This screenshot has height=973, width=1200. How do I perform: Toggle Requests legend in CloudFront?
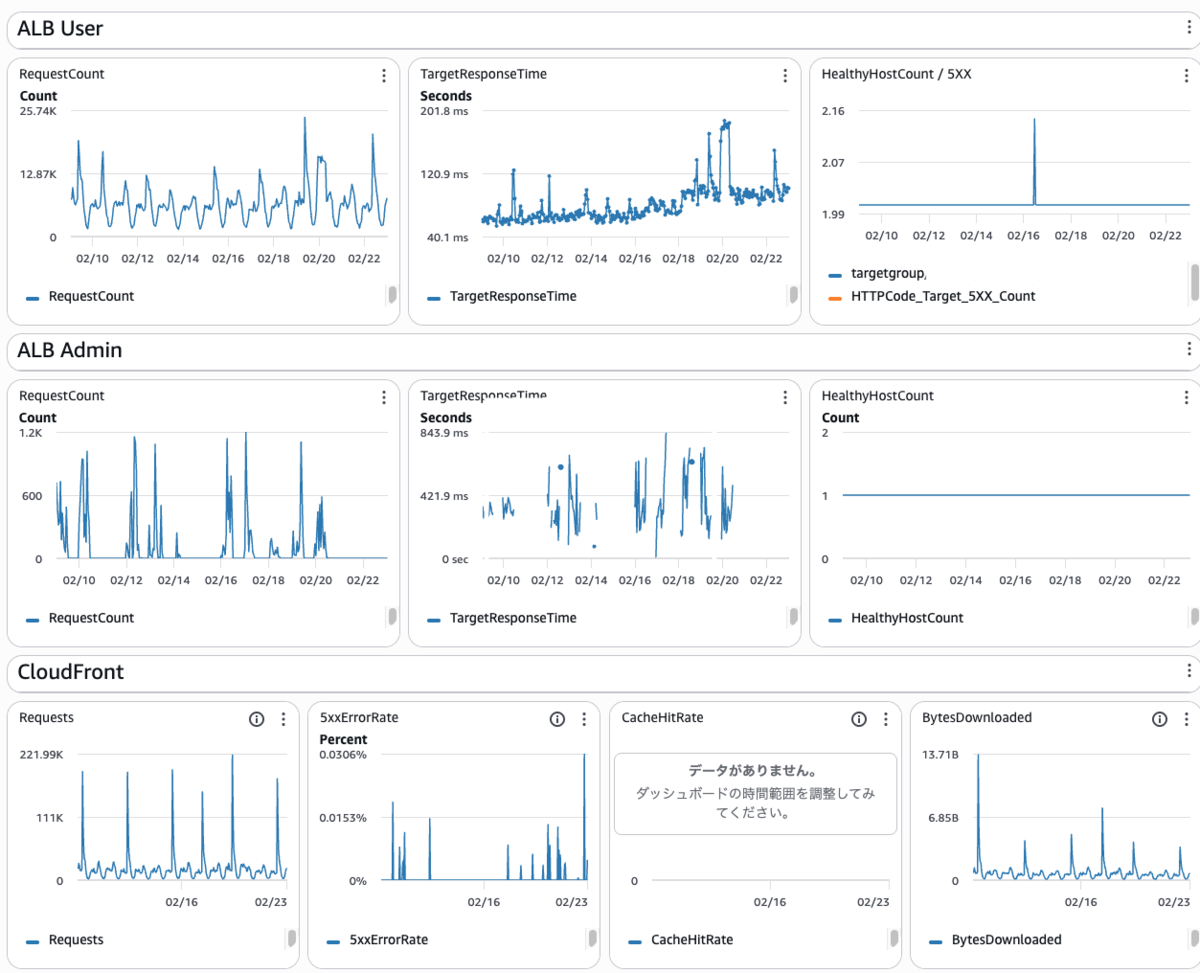click(x=65, y=940)
